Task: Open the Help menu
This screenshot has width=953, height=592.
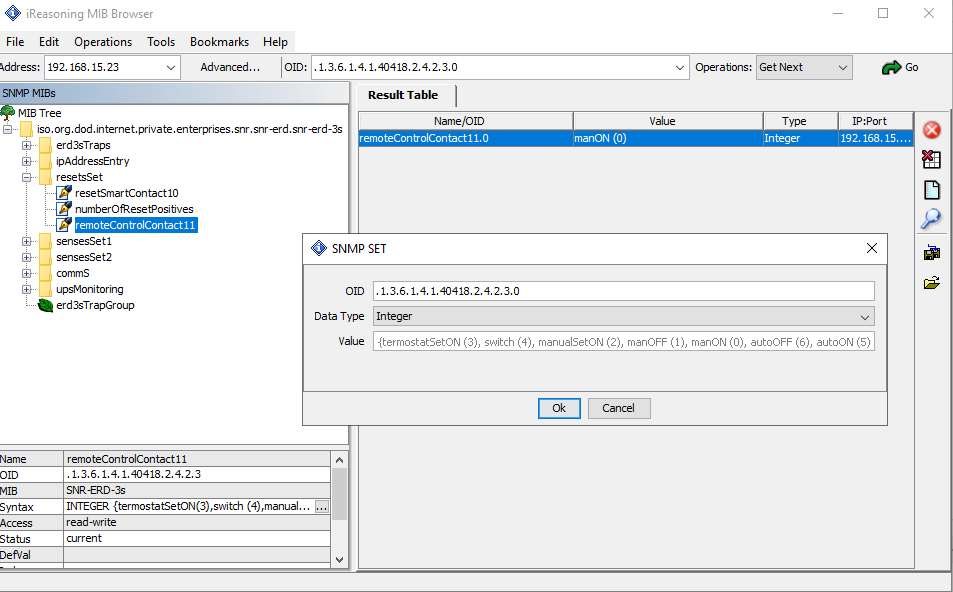Action: coord(275,42)
